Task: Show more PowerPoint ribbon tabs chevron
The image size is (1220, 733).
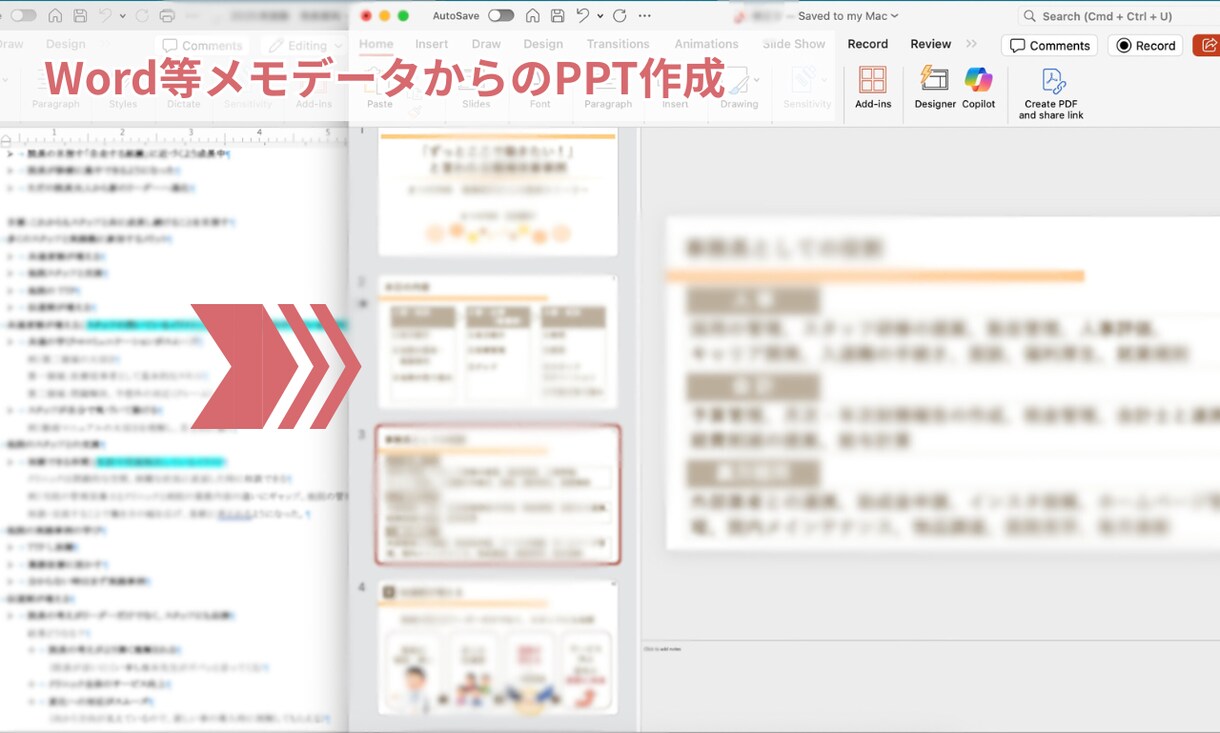Action: click(x=971, y=44)
